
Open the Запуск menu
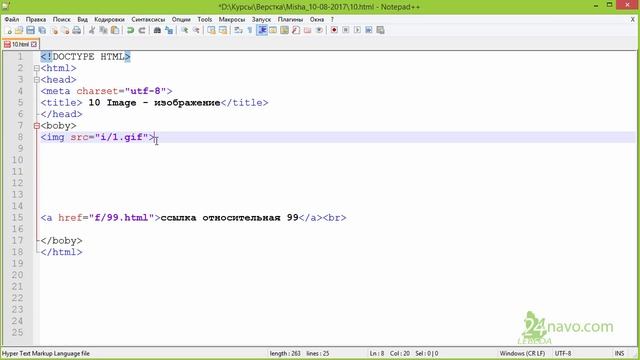pyautogui.click(x=261, y=19)
